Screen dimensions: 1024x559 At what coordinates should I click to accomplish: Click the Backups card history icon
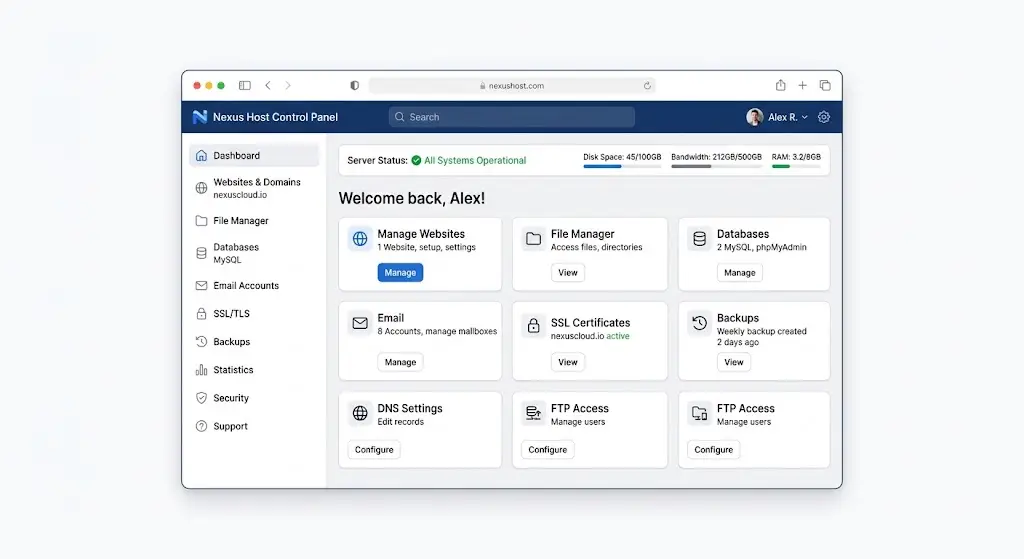tap(699, 323)
